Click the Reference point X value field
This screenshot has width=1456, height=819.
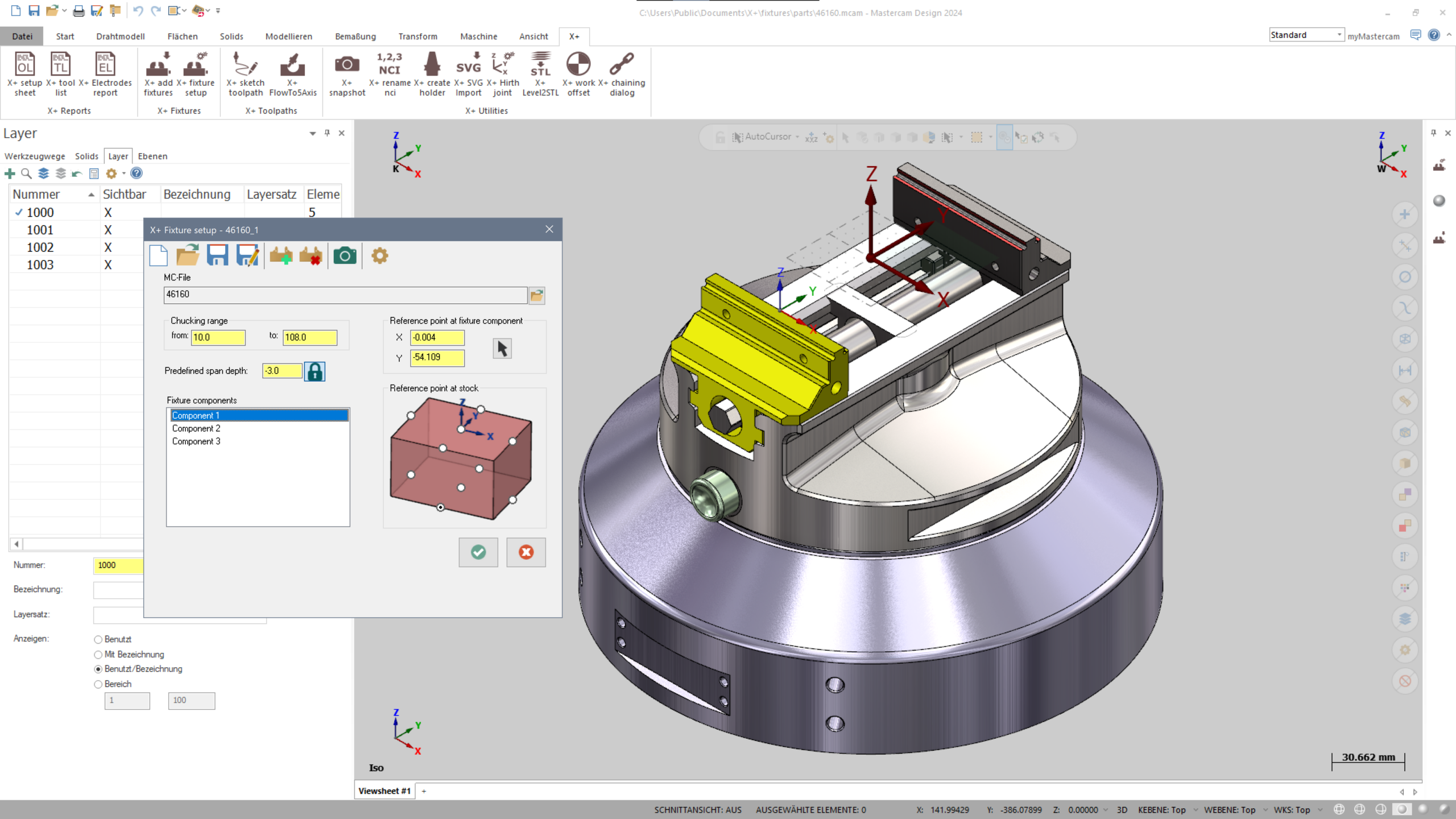(x=437, y=337)
